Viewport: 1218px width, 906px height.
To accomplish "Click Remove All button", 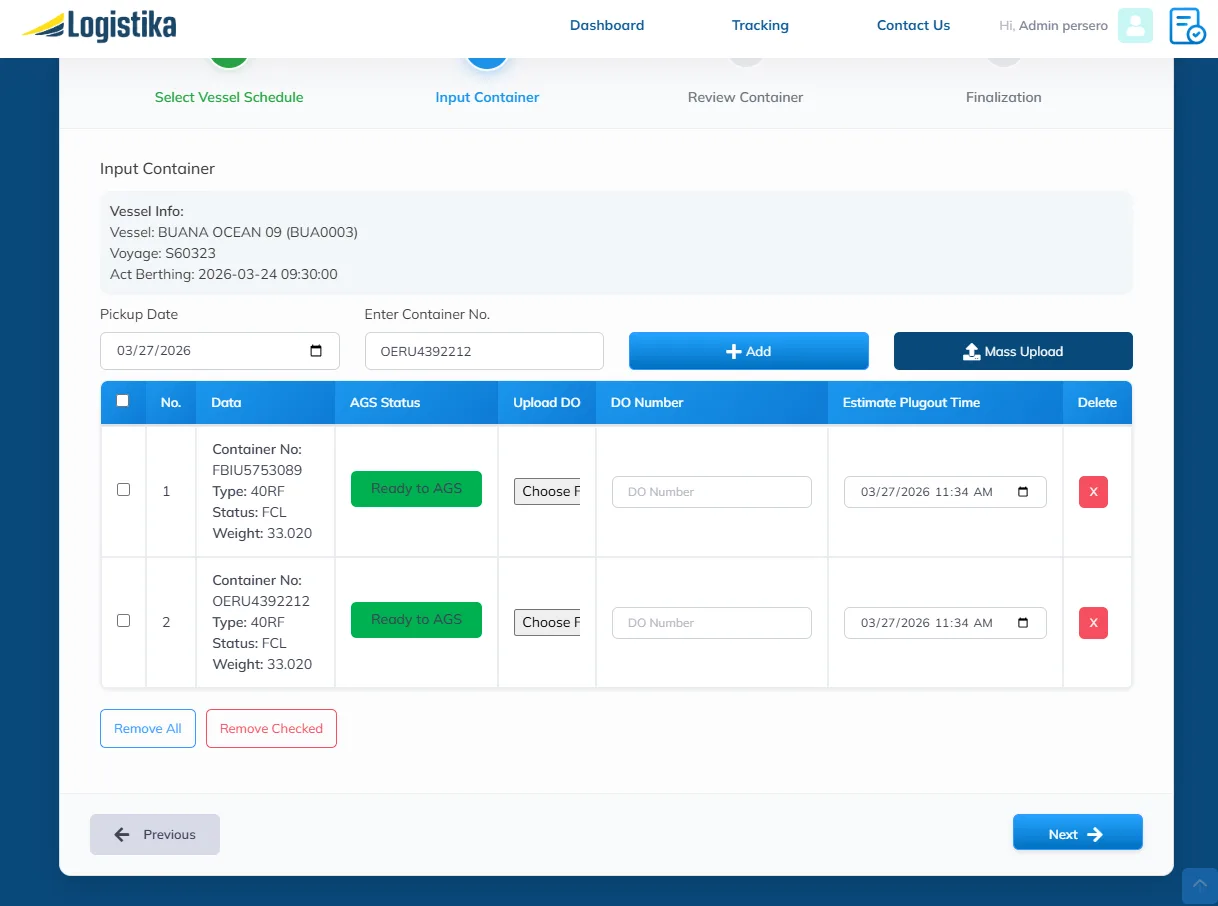I will tap(148, 729).
